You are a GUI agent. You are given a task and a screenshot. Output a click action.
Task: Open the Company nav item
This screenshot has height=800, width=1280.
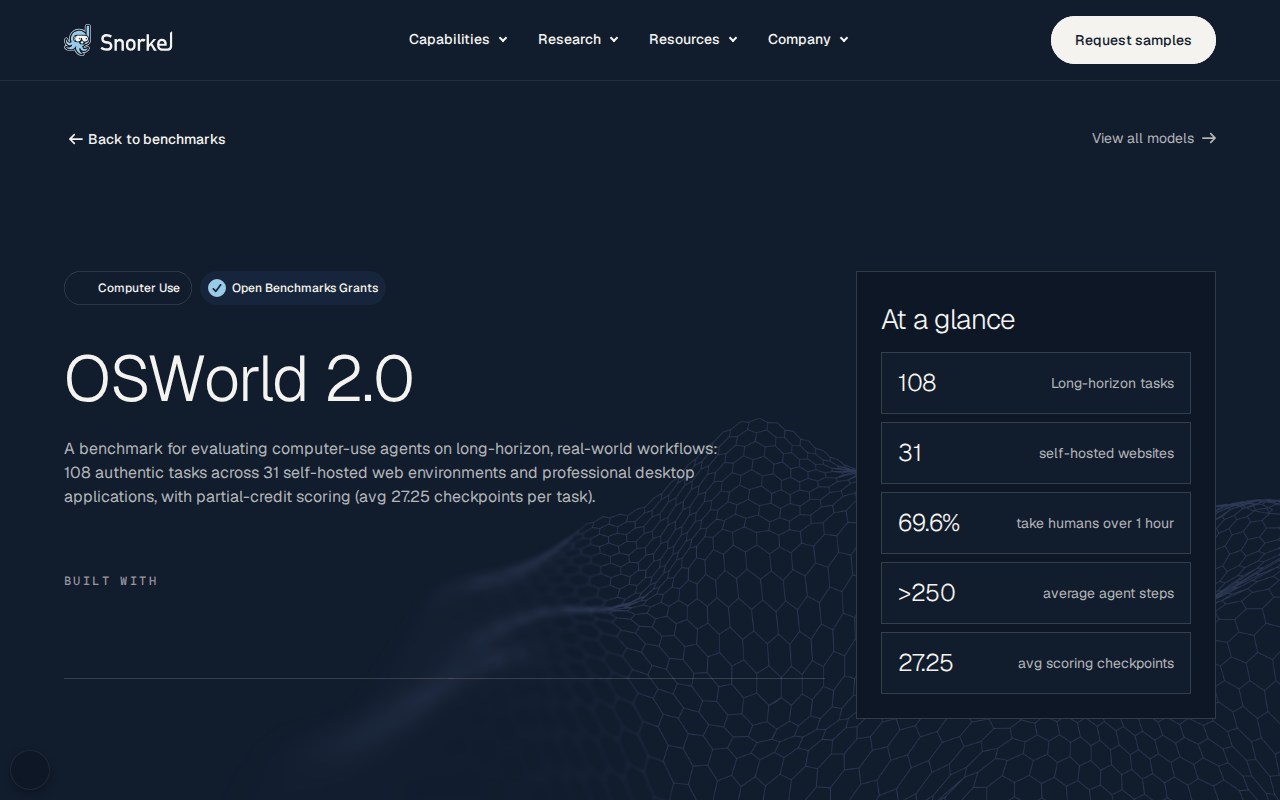coord(799,40)
